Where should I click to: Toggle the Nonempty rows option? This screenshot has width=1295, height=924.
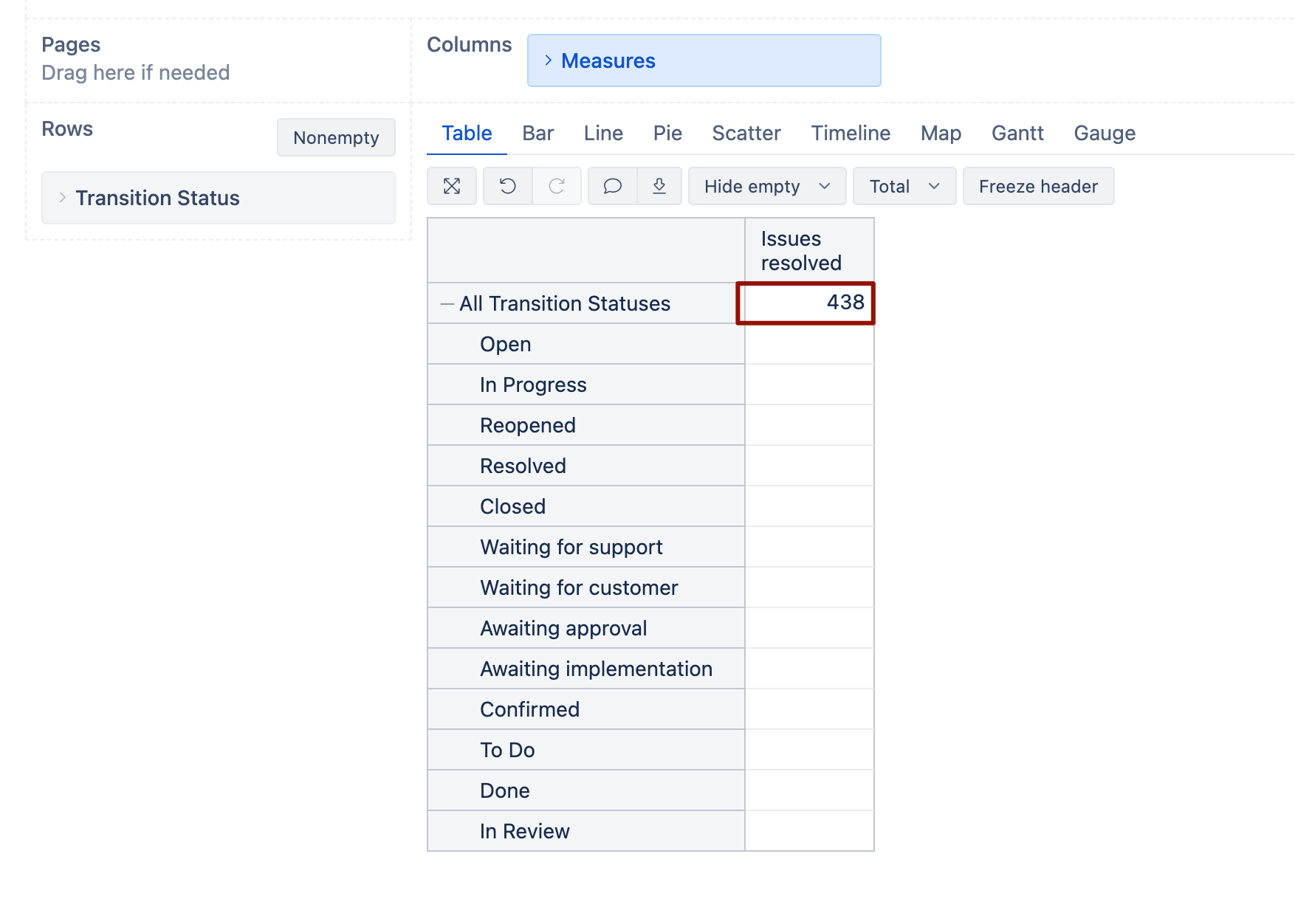click(x=336, y=137)
